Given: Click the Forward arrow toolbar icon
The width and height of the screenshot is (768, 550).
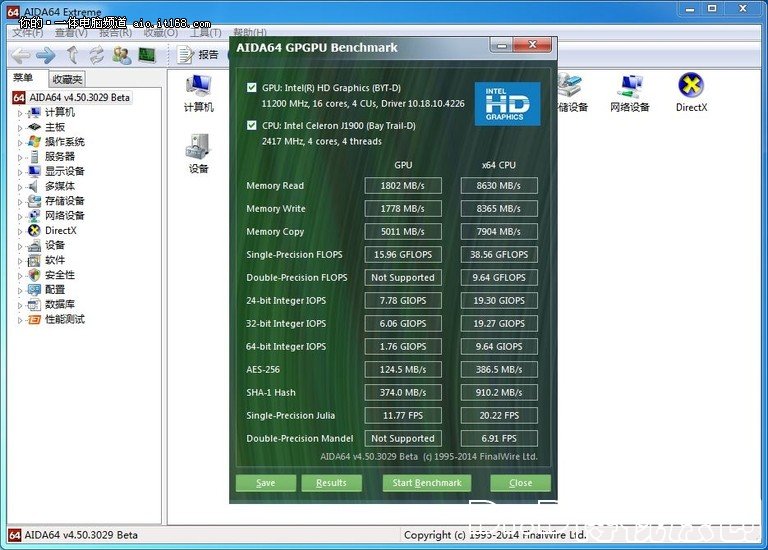Looking at the screenshot, I should point(46,55).
